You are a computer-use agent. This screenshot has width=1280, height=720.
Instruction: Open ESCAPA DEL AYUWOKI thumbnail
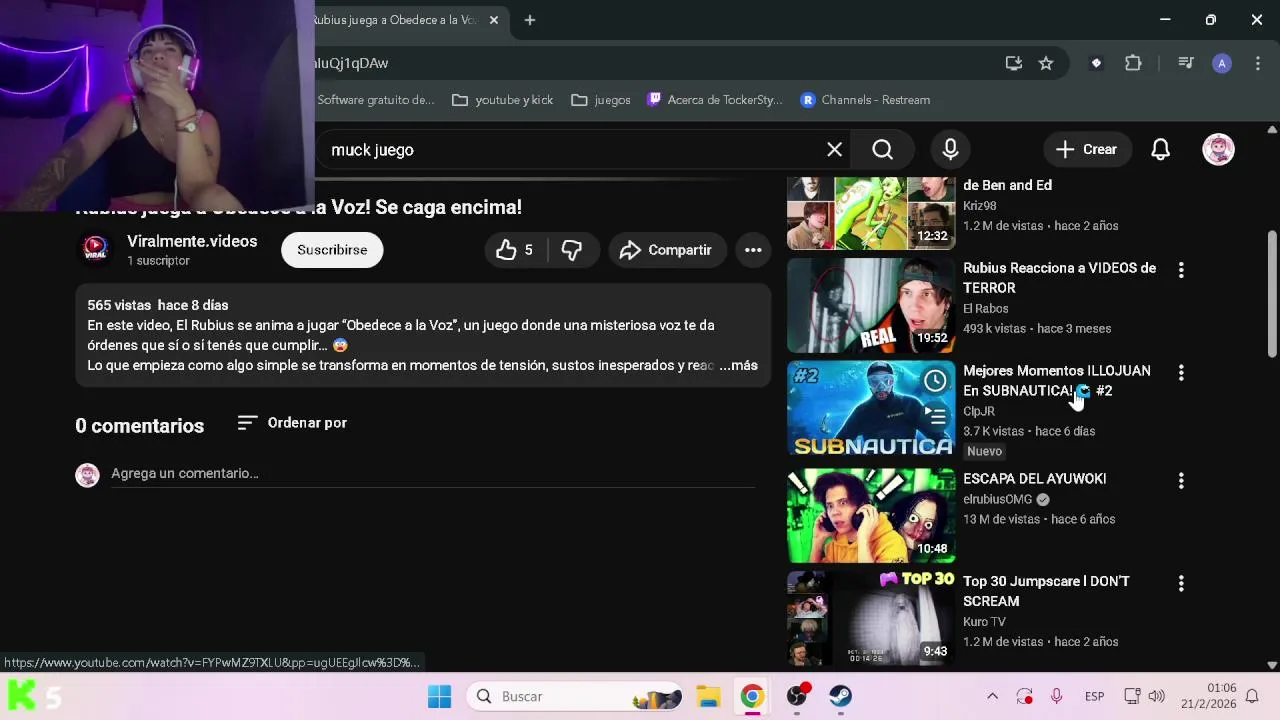click(x=871, y=516)
